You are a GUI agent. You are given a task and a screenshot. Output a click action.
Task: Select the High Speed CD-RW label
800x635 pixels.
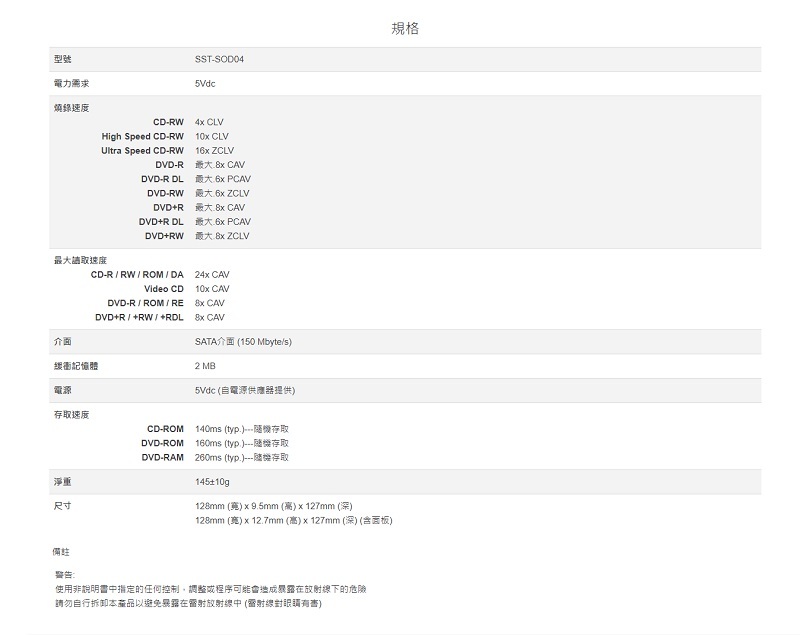142,136
